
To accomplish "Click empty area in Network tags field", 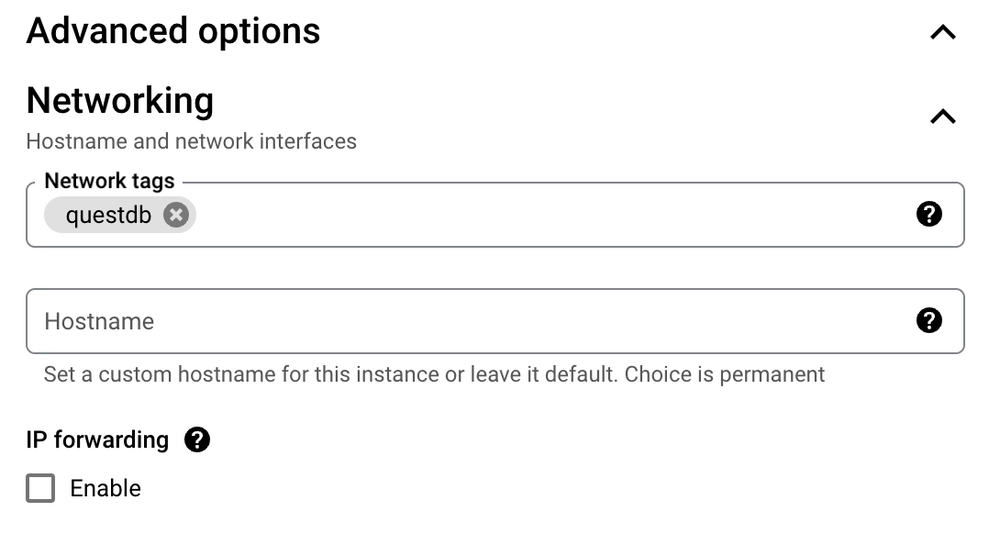I will (x=550, y=215).
